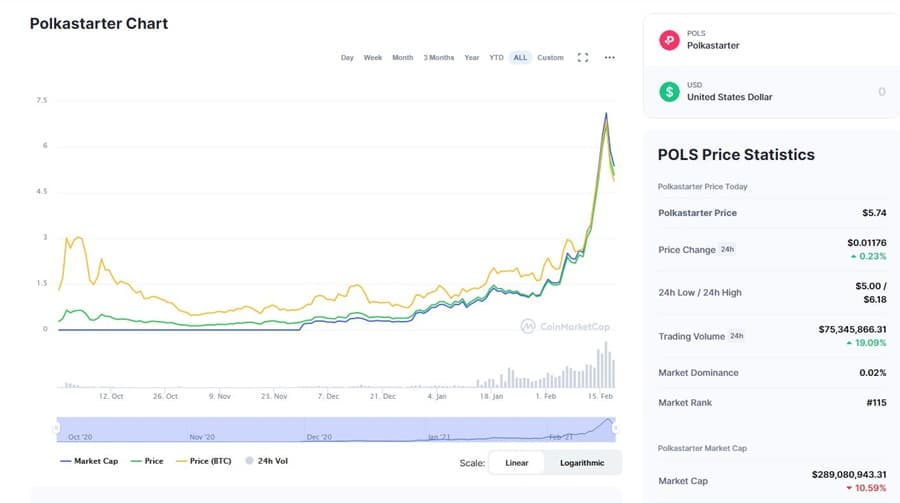900x503 pixels.
Task: Click the green USD dollar icon
Action: pos(669,92)
